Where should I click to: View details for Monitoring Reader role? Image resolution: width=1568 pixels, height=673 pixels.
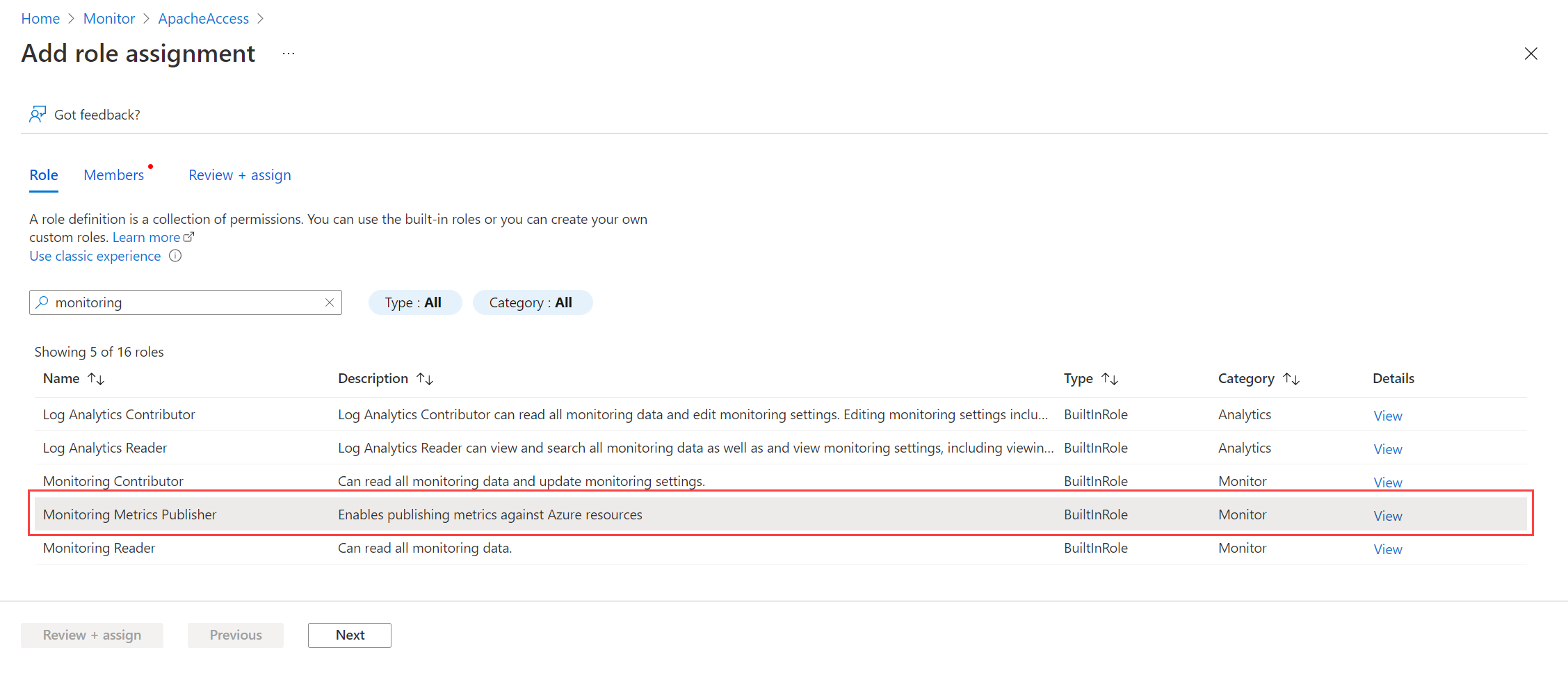(x=1387, y=549)
